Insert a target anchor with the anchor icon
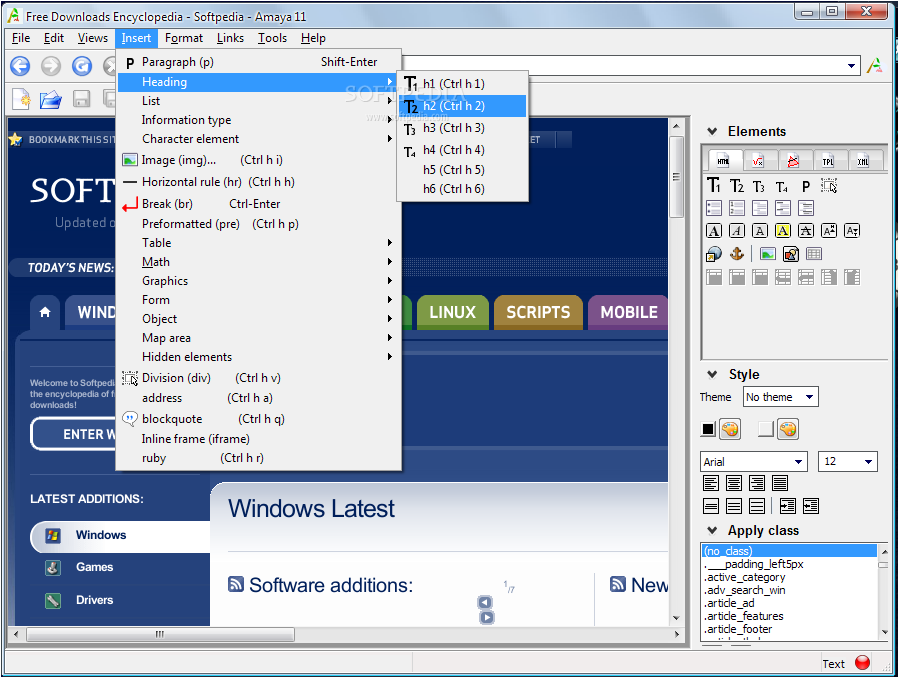 coord(736,254)
